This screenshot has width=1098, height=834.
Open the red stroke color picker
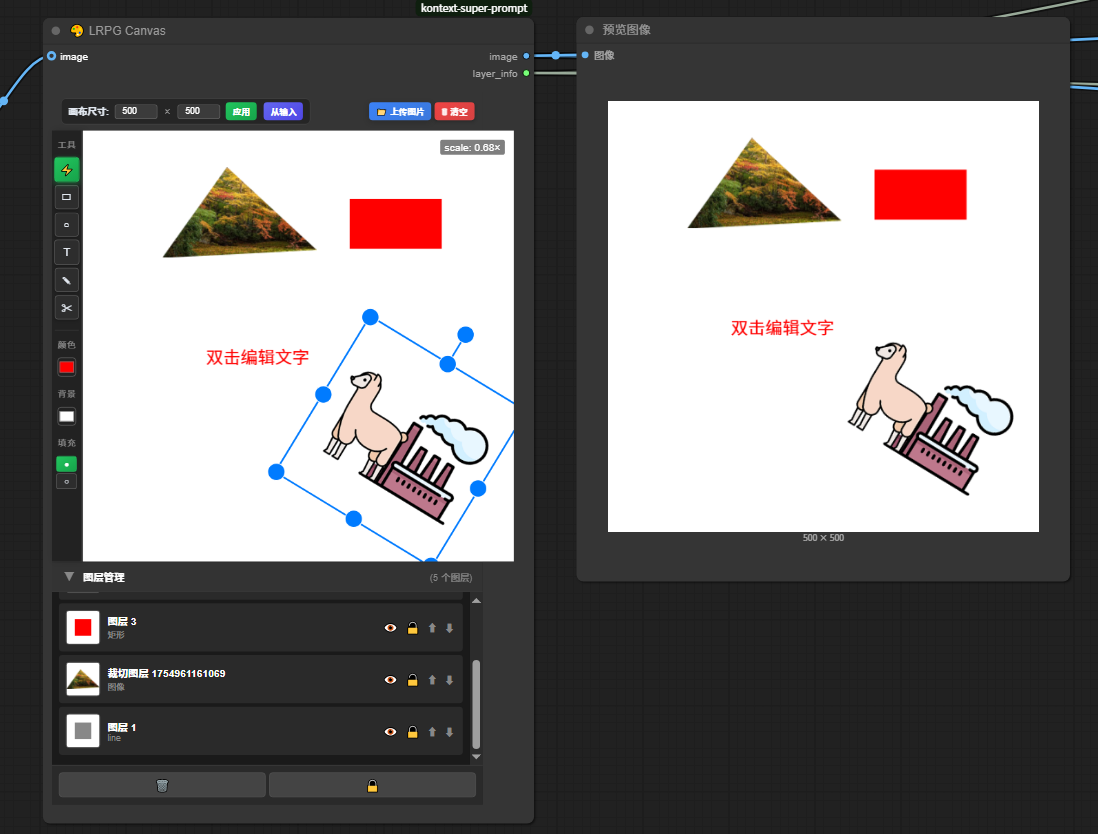(x=67, y=367)
